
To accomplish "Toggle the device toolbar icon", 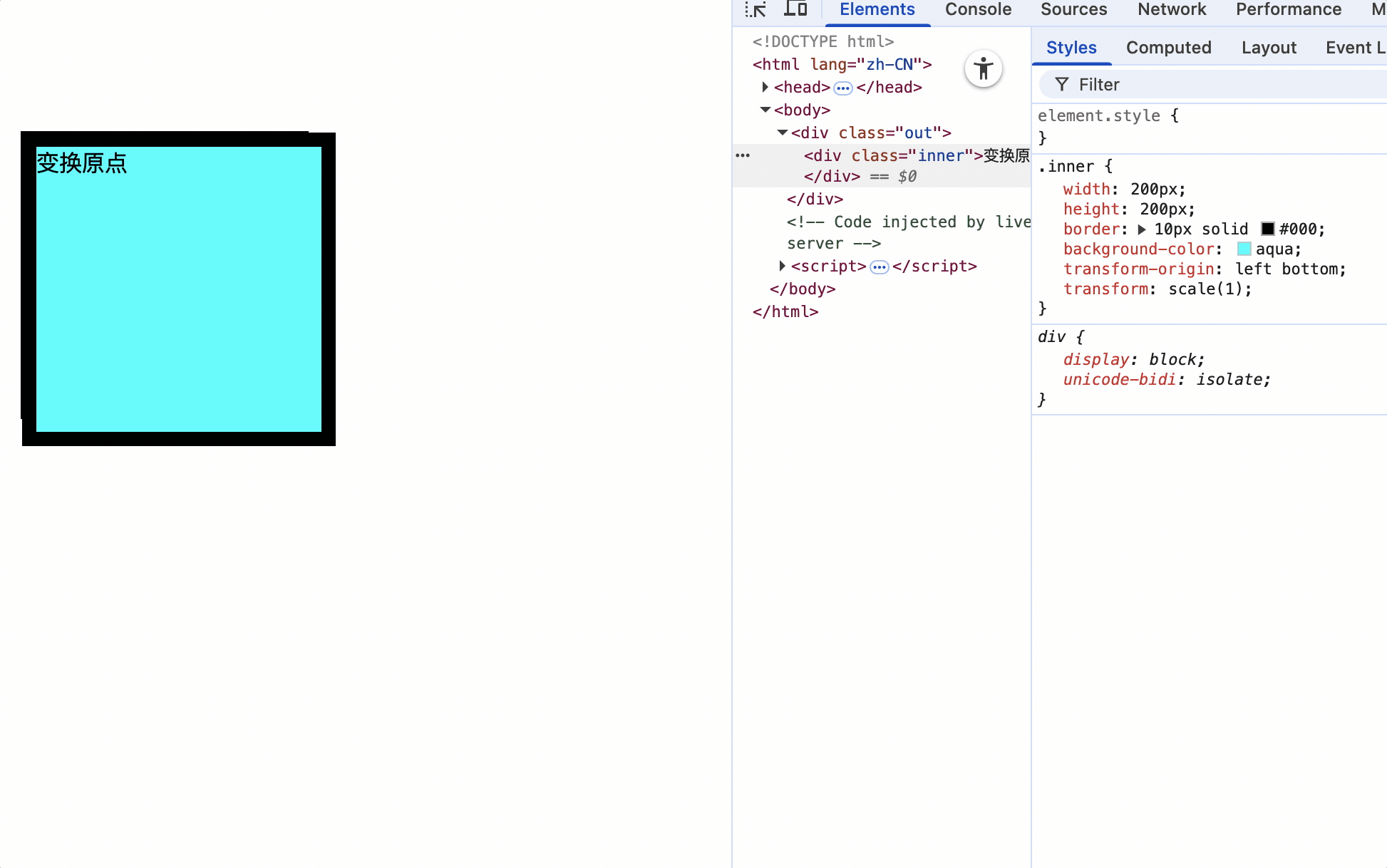I will [795, 9].
